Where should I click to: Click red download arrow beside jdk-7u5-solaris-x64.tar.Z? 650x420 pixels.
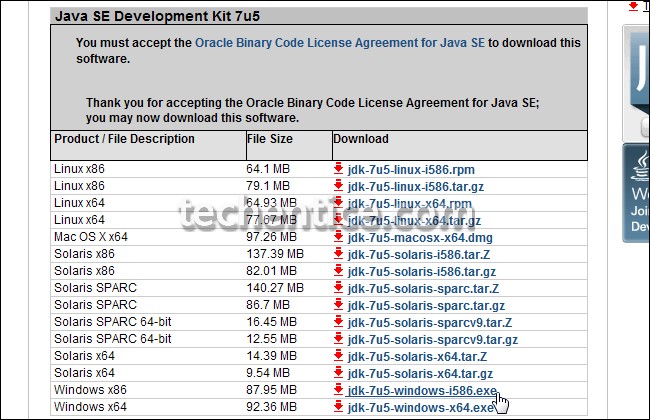tap(338, 355)
